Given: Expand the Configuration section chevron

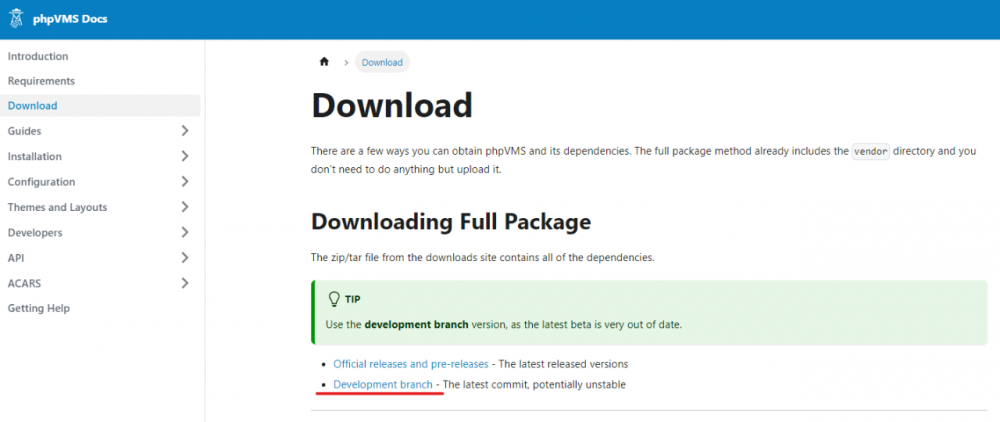Looking at the screenshot, I should (x=185, y=182).
